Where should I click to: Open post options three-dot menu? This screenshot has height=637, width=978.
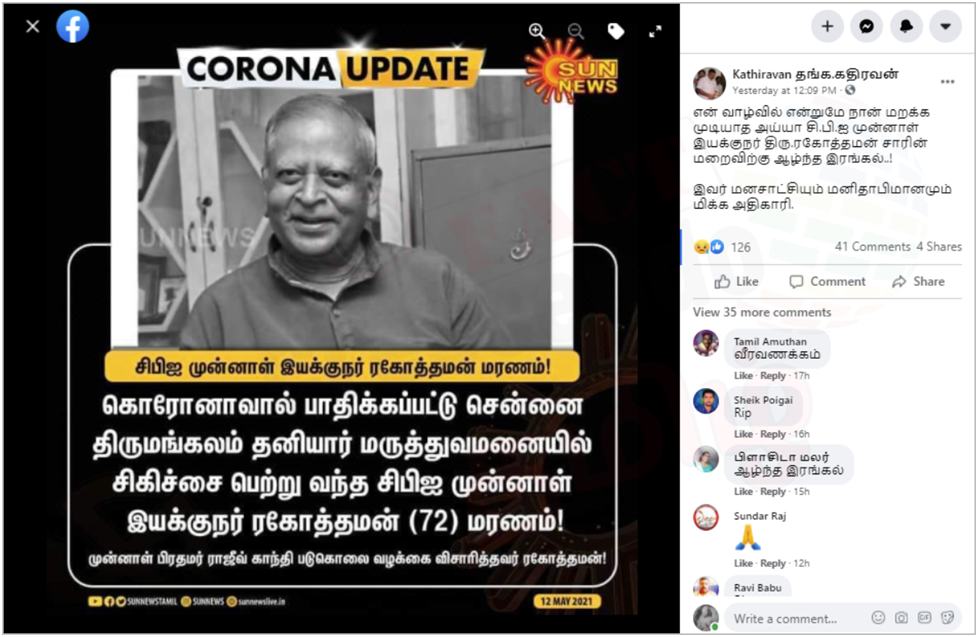(x=947, y=82)
